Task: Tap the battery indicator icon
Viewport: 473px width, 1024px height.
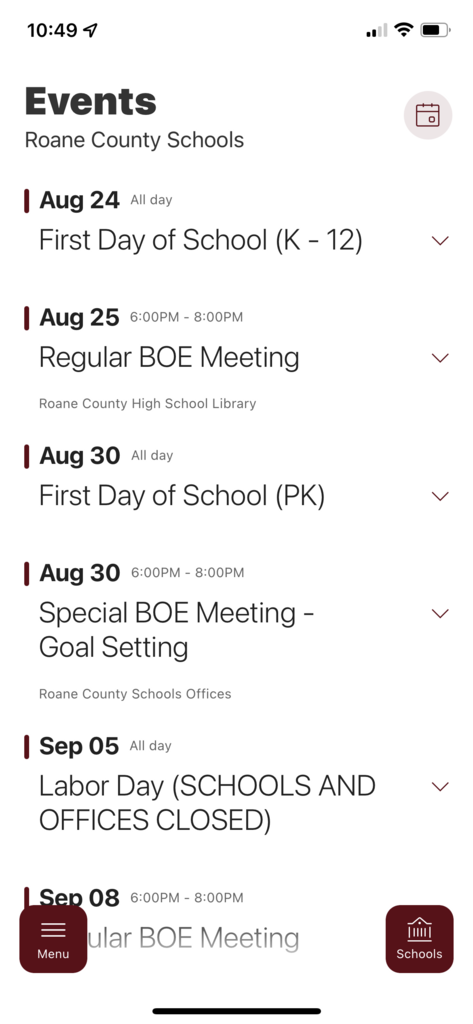Action: (435, 29)
